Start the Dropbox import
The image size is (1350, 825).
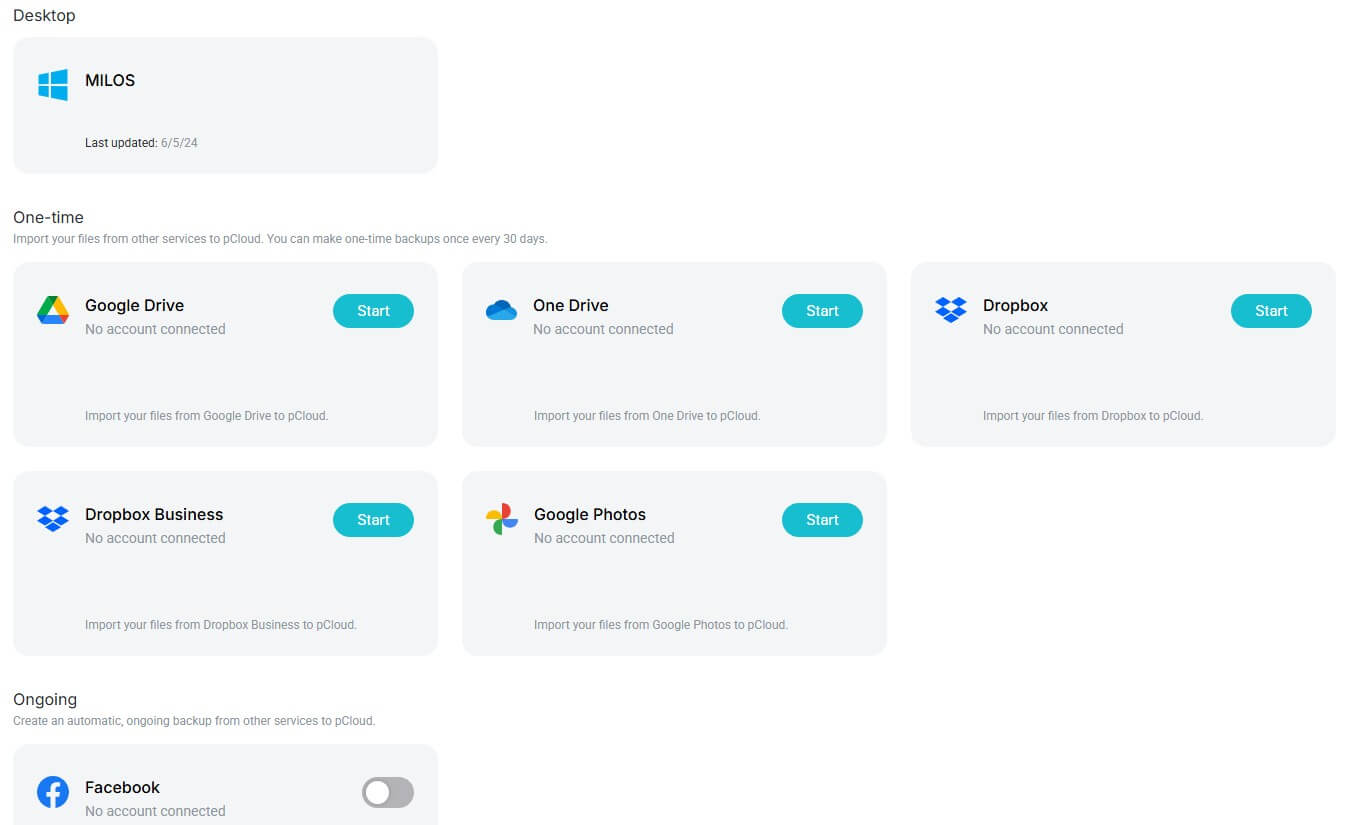[1271, 311]
